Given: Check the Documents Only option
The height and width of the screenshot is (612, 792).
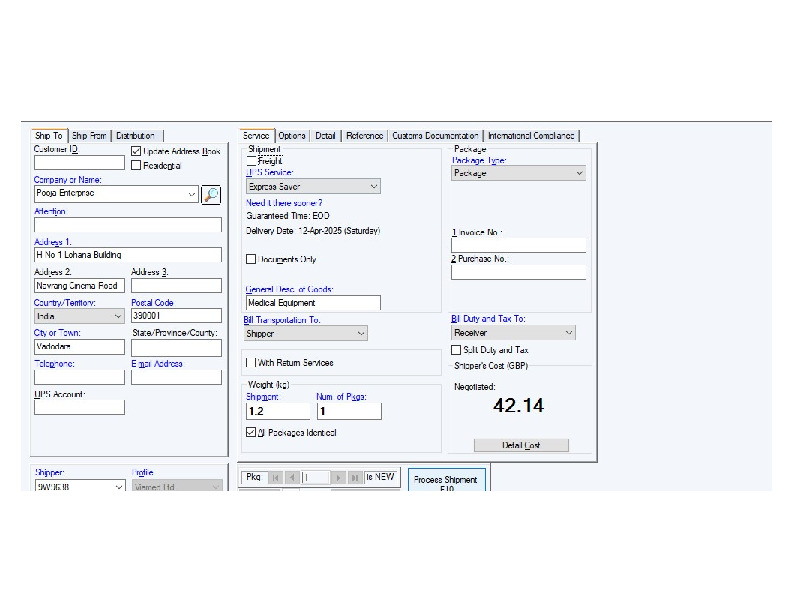Looking at the screenshot, I should (252, 259).
